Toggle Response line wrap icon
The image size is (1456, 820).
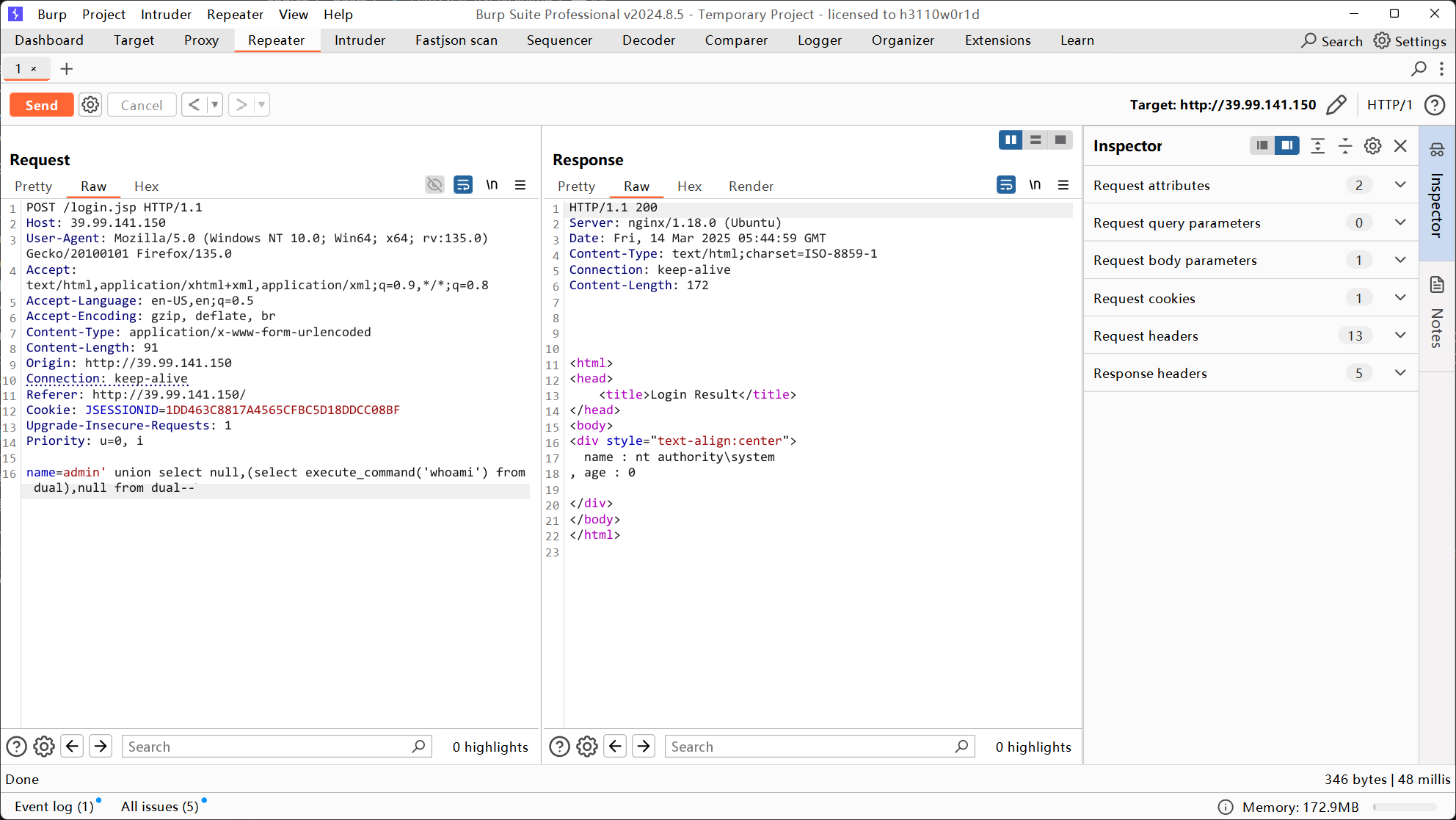(x=1006, y=185)
